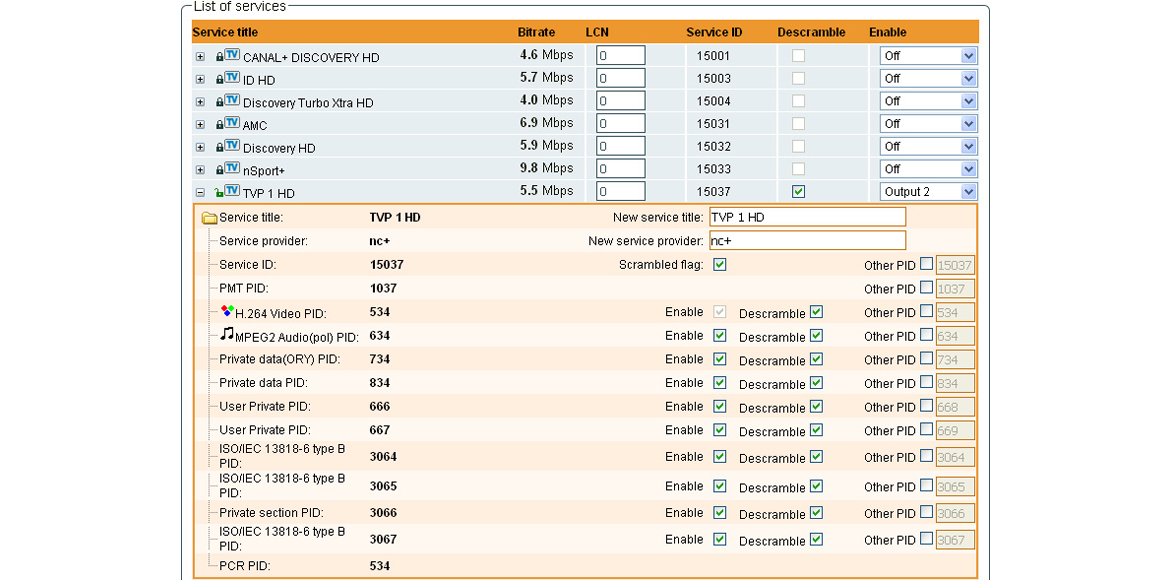The image size is (1170, 580).
Task: Click Enable checkbox for Private data PID 834
Action: click(720, 383)
